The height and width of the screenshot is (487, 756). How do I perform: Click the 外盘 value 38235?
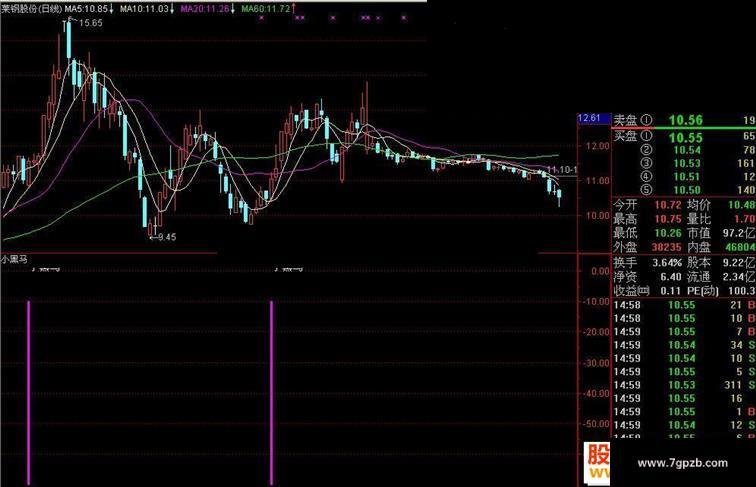[x=666, y=247]
